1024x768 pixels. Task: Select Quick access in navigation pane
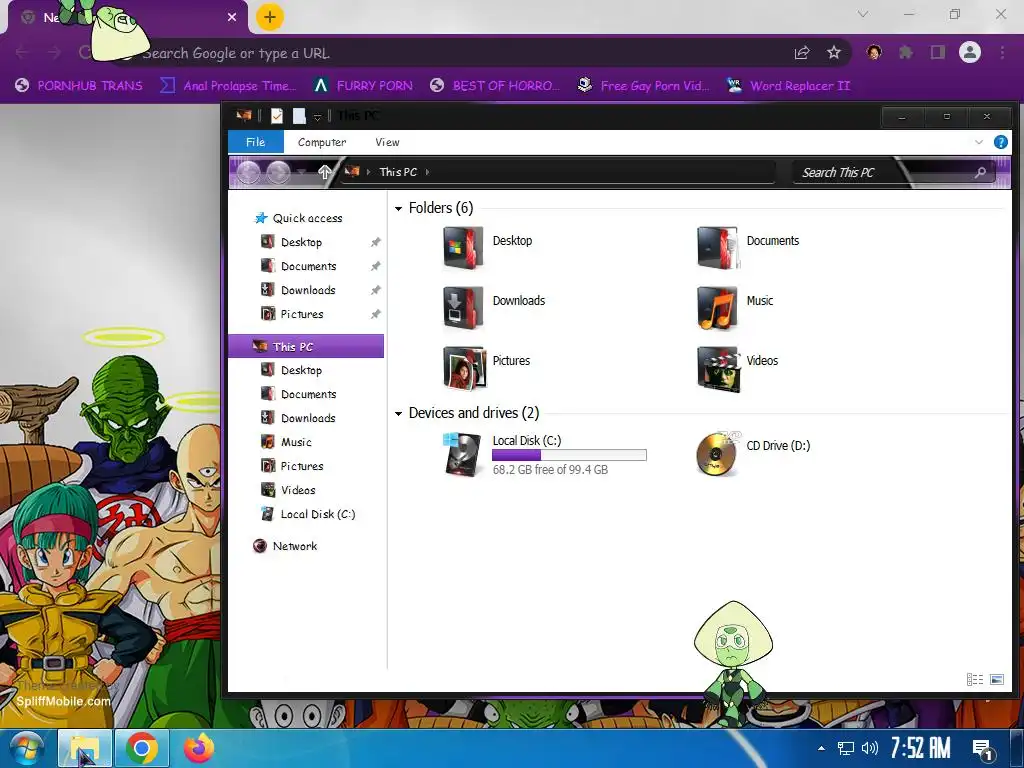(306, 218)
